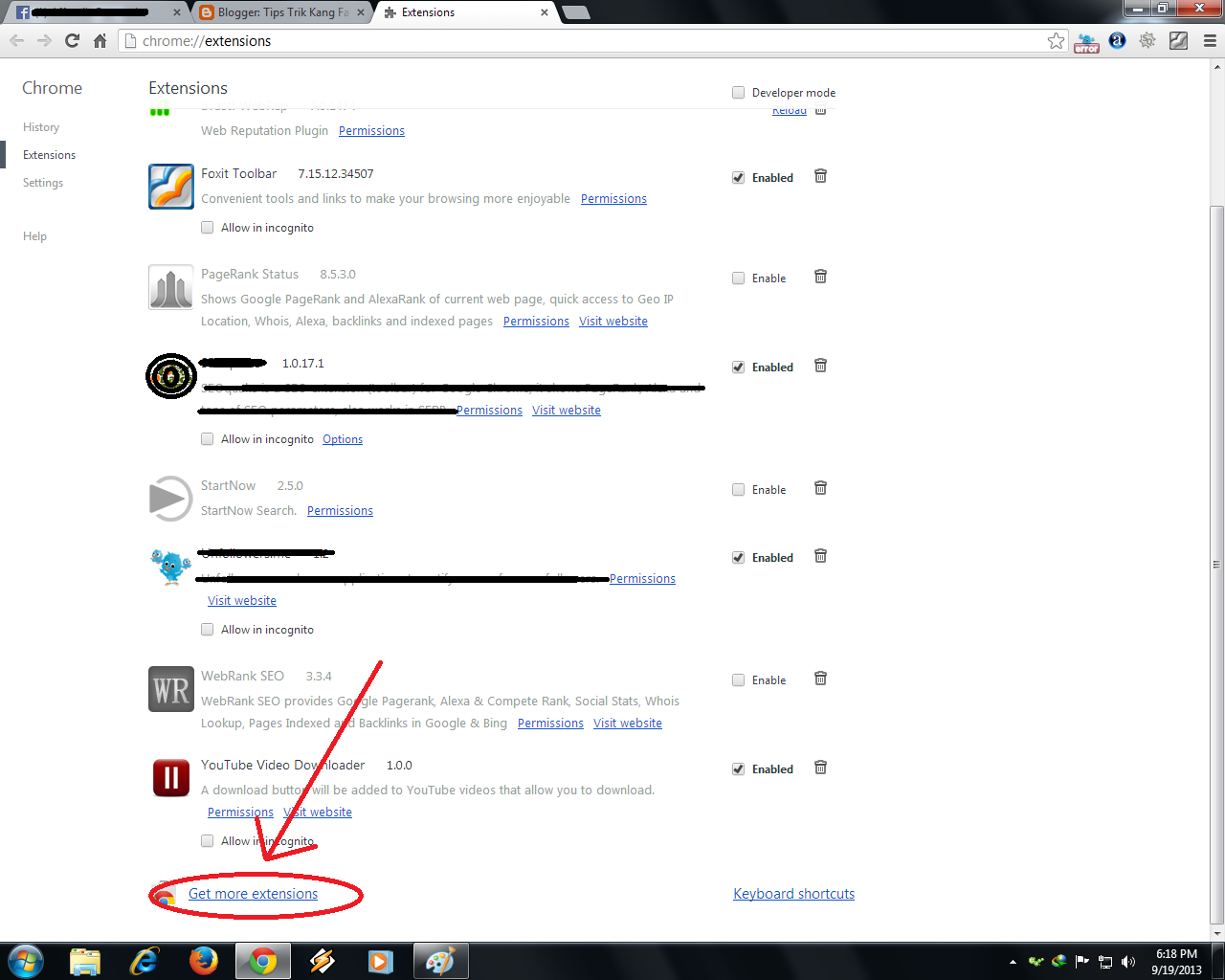
Task: Visit website link for PageRank Status
Action: tap(613, 322)
